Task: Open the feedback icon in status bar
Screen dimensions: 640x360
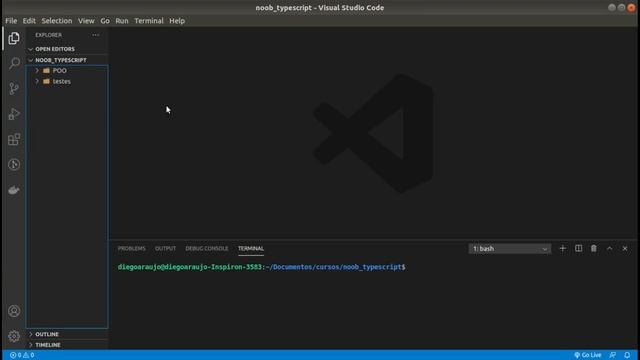Action: pos(613,355)
